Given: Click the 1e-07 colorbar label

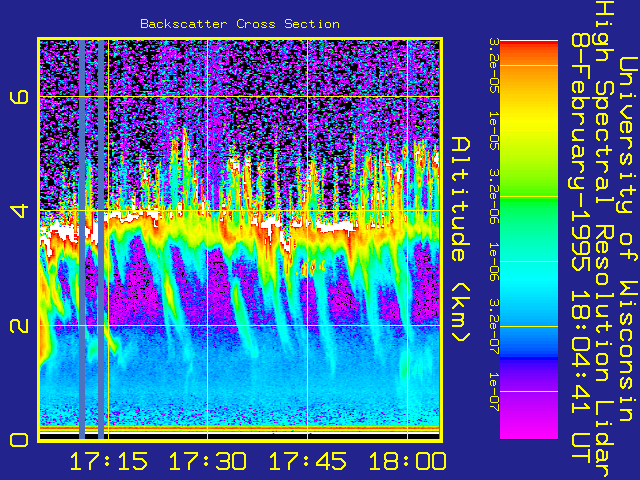Looking at the screenshot, I should [x=493, y=392].
